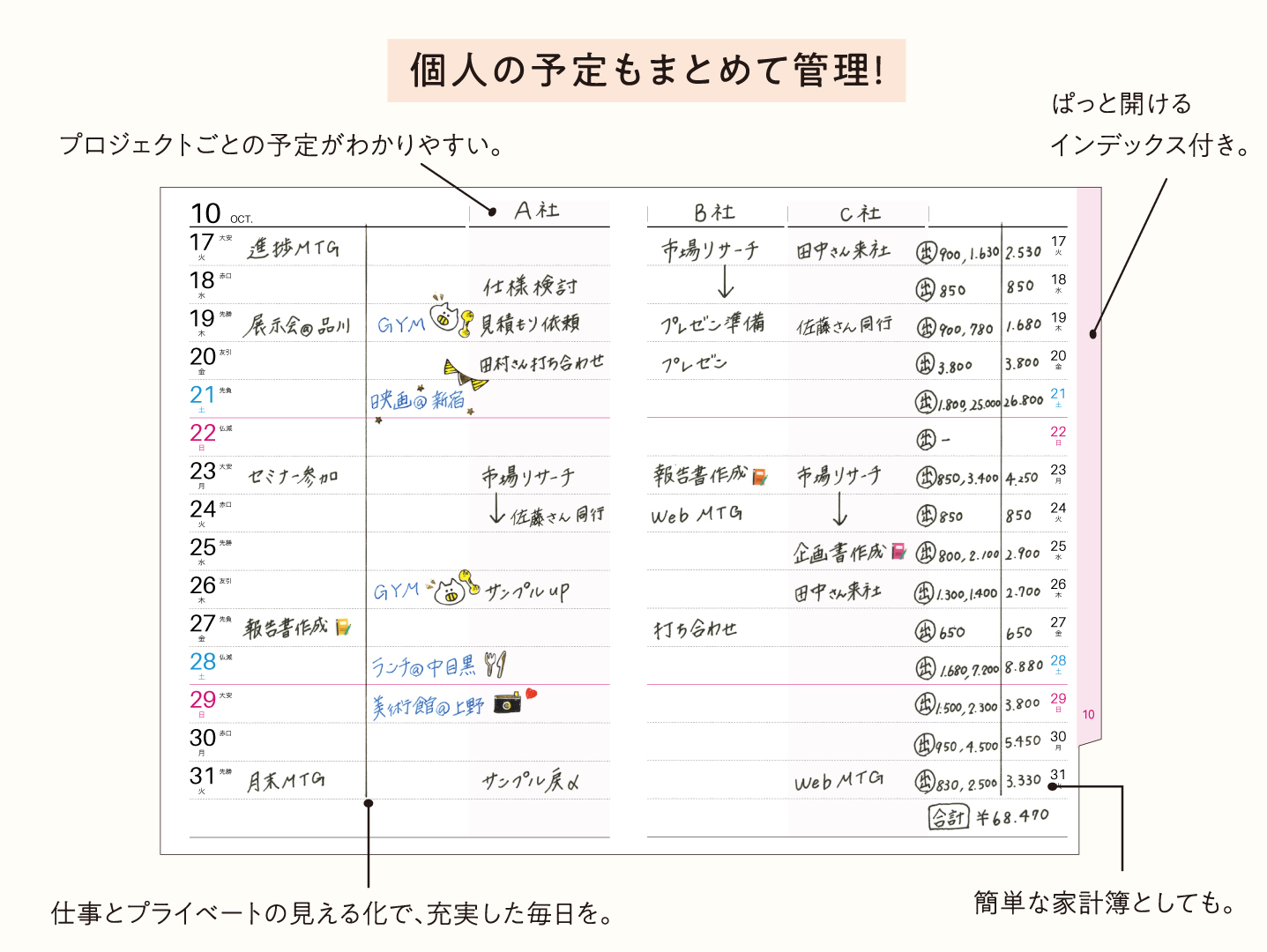Click the 田村さん打ち合わせ entry
Image resolution: width=1267 pixels, height=952 pixels.
click(541, 362)
